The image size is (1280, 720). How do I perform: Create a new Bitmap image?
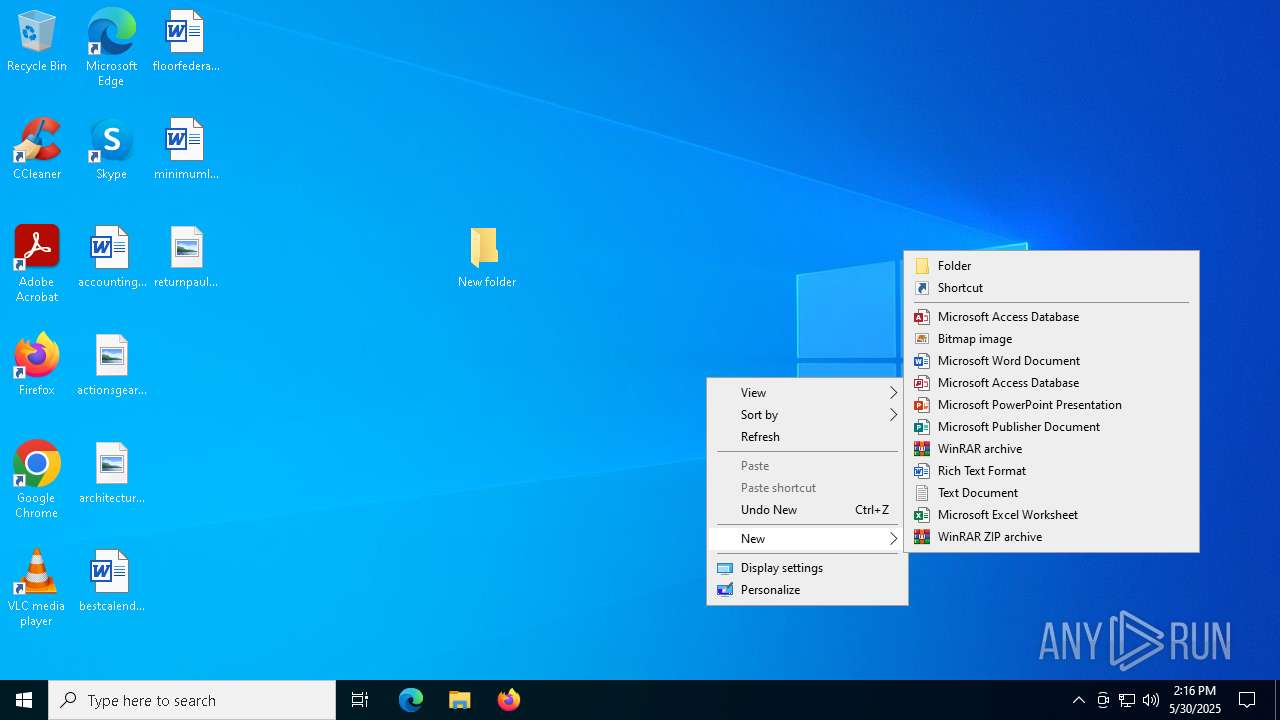coord(1051,339)
